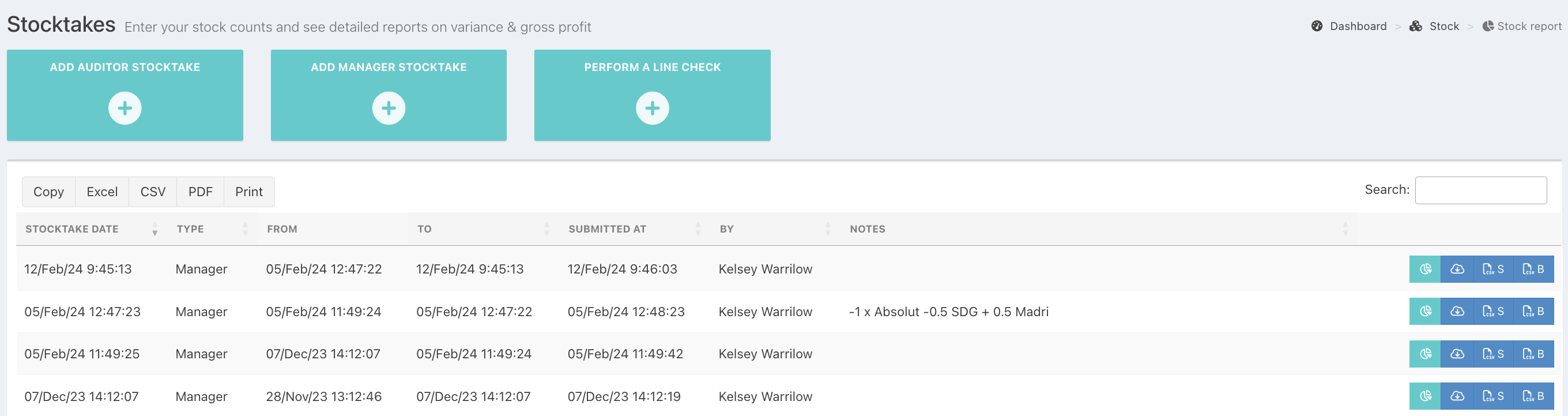Export table using the Excel button
1568x416 pixels.
click(101, 192)
